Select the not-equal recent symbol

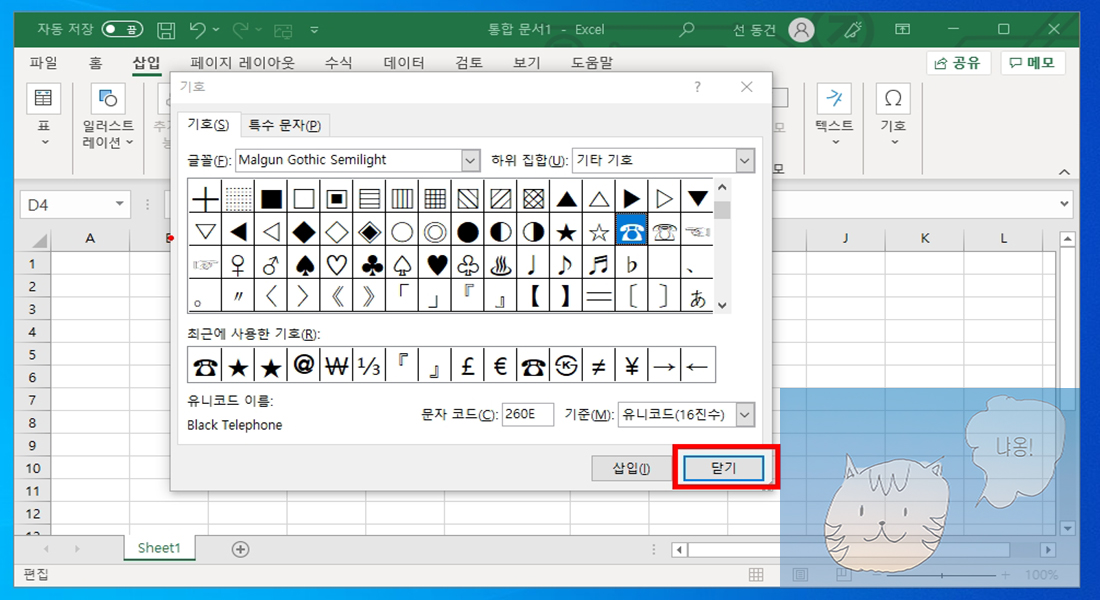598,365
